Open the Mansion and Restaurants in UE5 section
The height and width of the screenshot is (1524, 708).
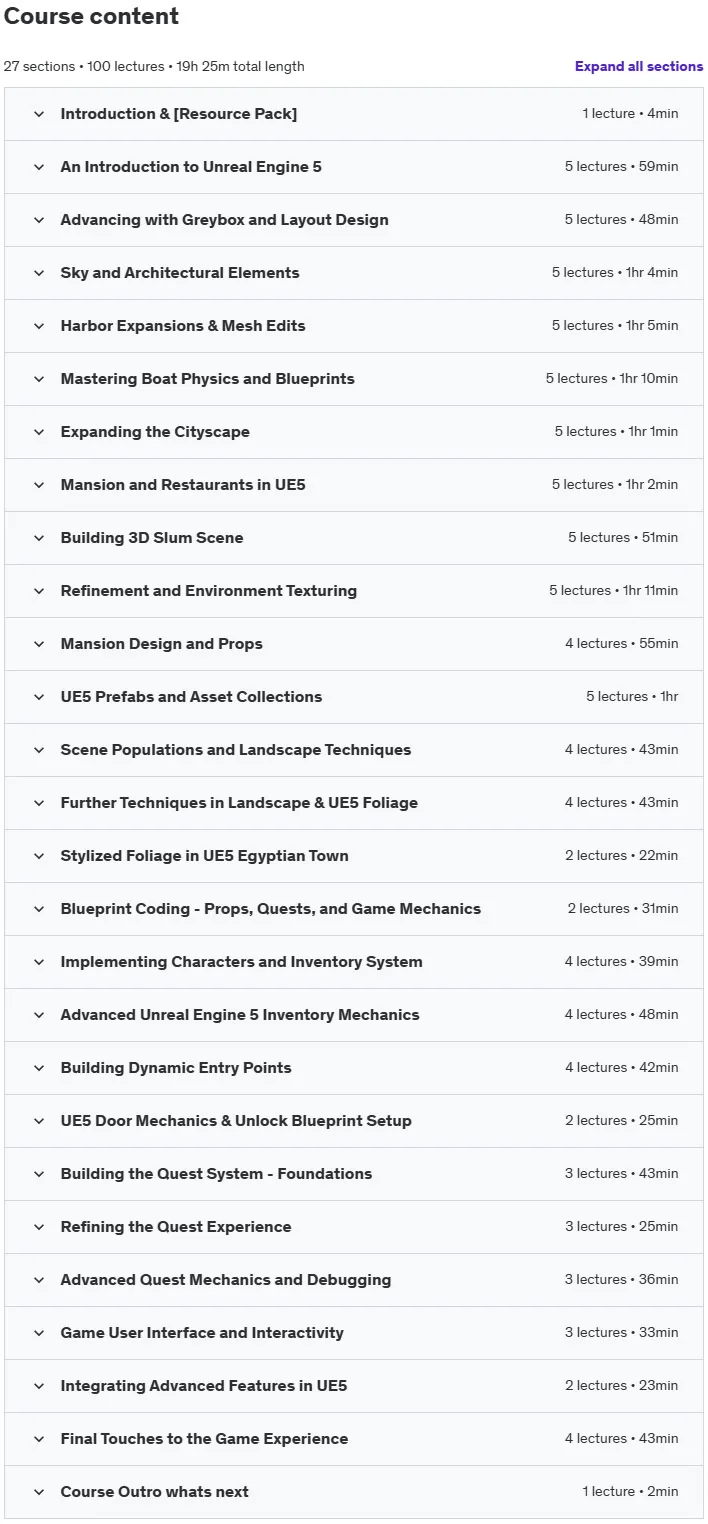pos(354,485)
